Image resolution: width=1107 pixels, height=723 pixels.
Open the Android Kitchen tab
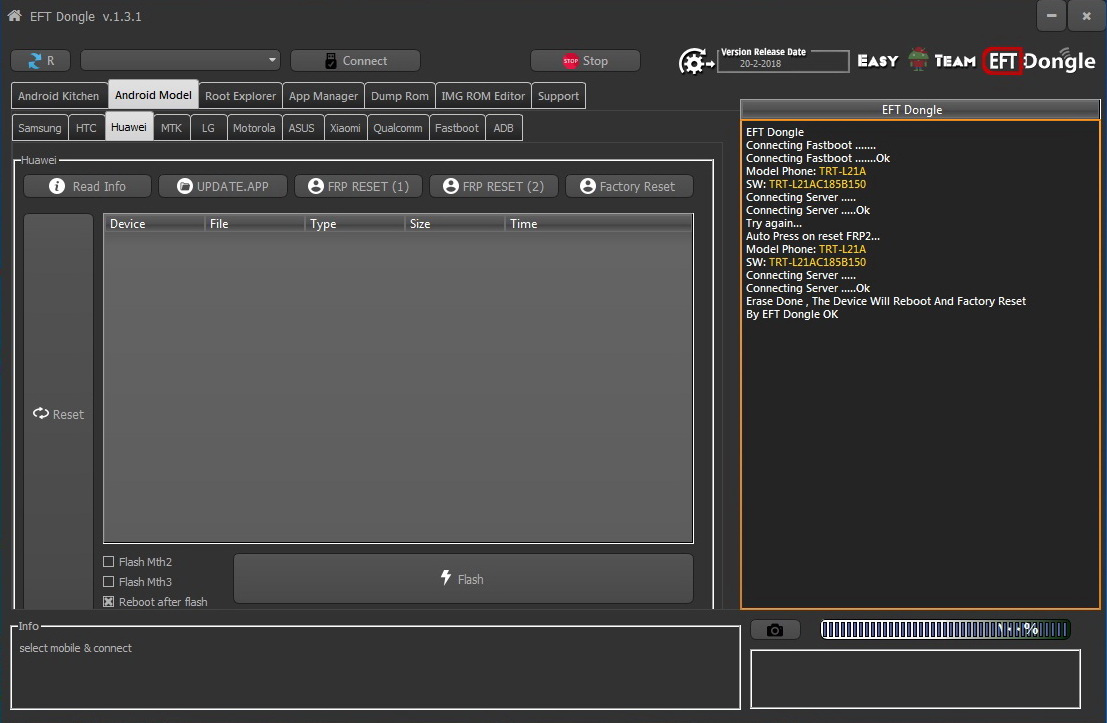click(x=59, y=96)
